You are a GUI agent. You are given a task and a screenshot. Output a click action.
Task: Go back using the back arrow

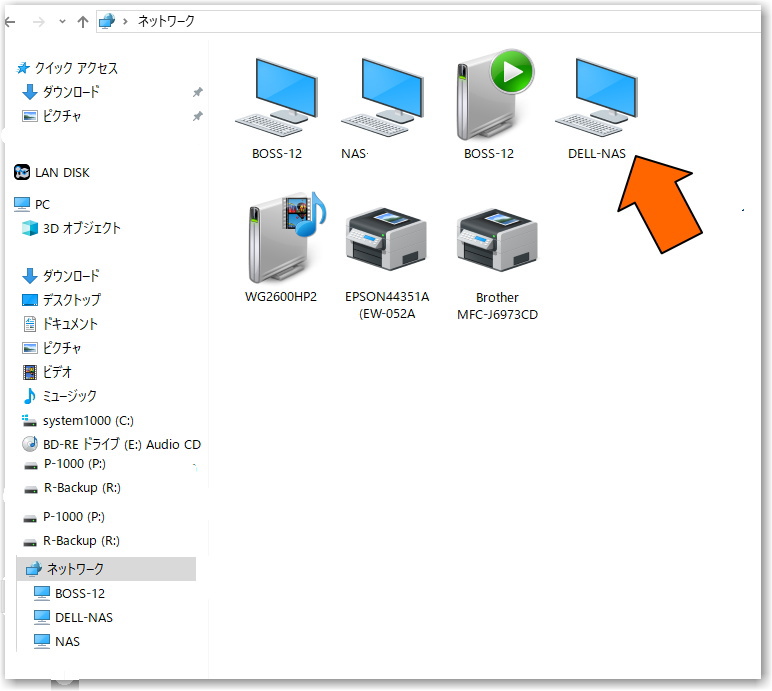click(x=10, y=22)
